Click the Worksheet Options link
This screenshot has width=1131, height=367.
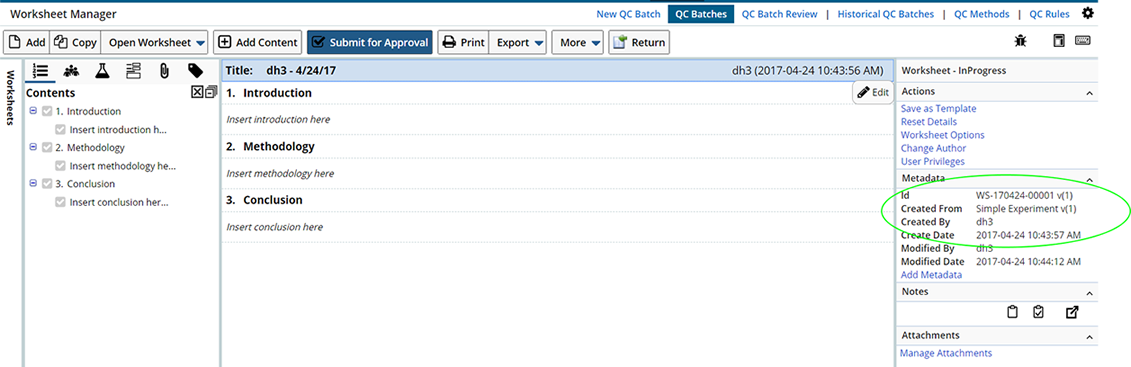(943, 135)
